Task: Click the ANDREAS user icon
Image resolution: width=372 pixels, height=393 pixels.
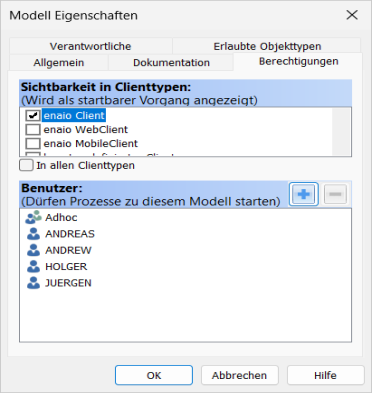Action: (x=33, y=234)
